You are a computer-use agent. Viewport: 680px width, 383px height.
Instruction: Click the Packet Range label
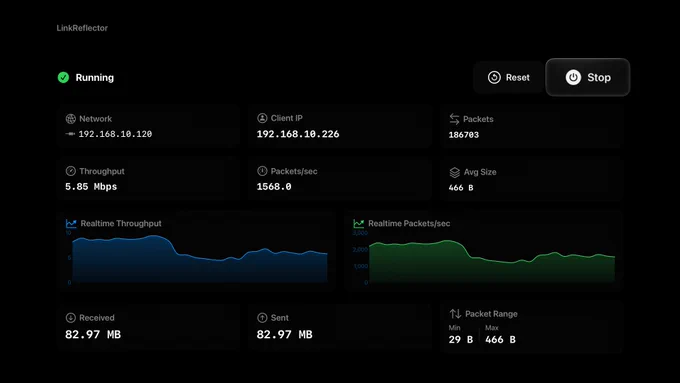click(491, 314)
